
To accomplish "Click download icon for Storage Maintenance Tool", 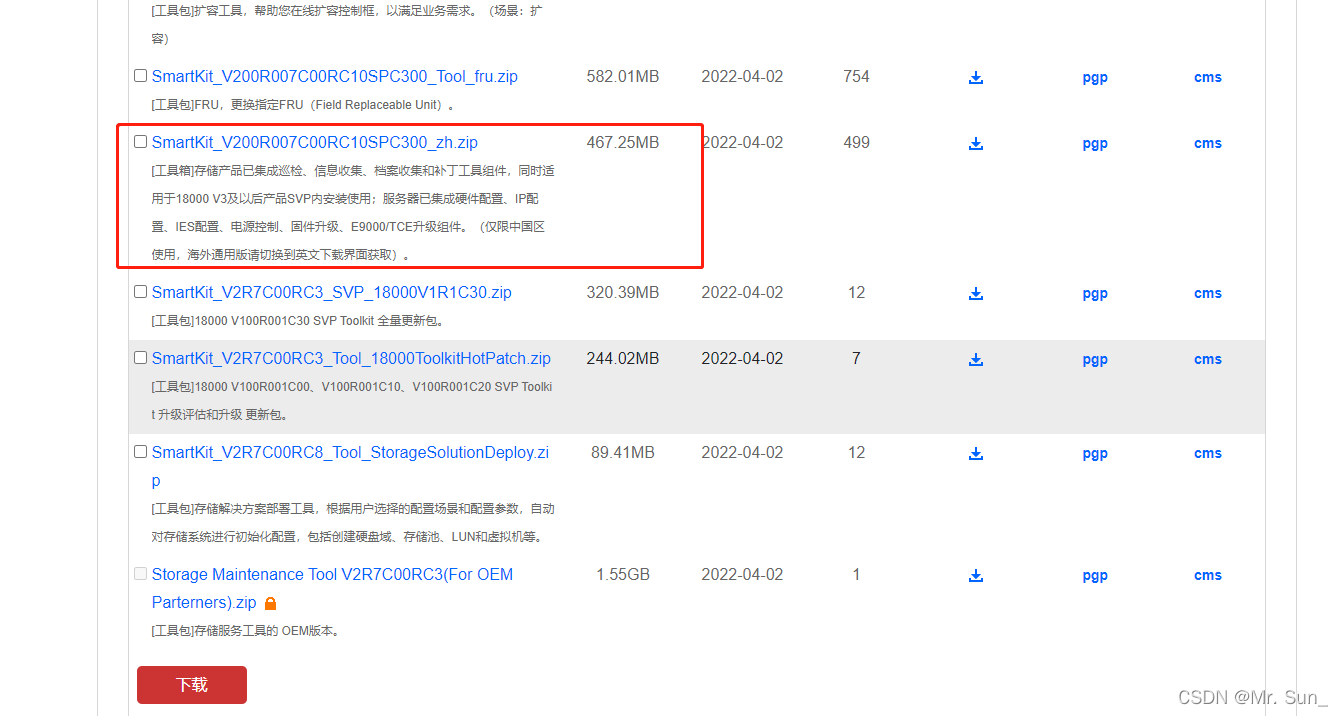I will coord(976,575).
